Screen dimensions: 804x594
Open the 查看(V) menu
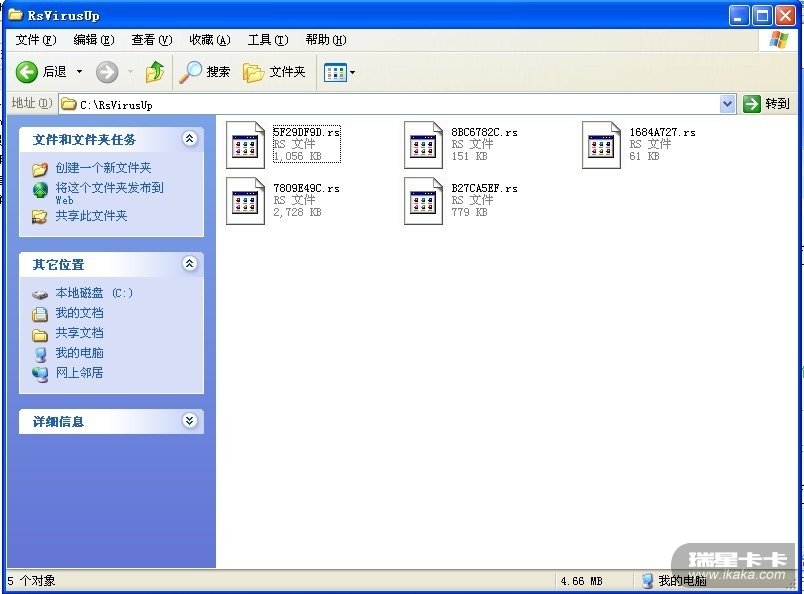(151, 39)
